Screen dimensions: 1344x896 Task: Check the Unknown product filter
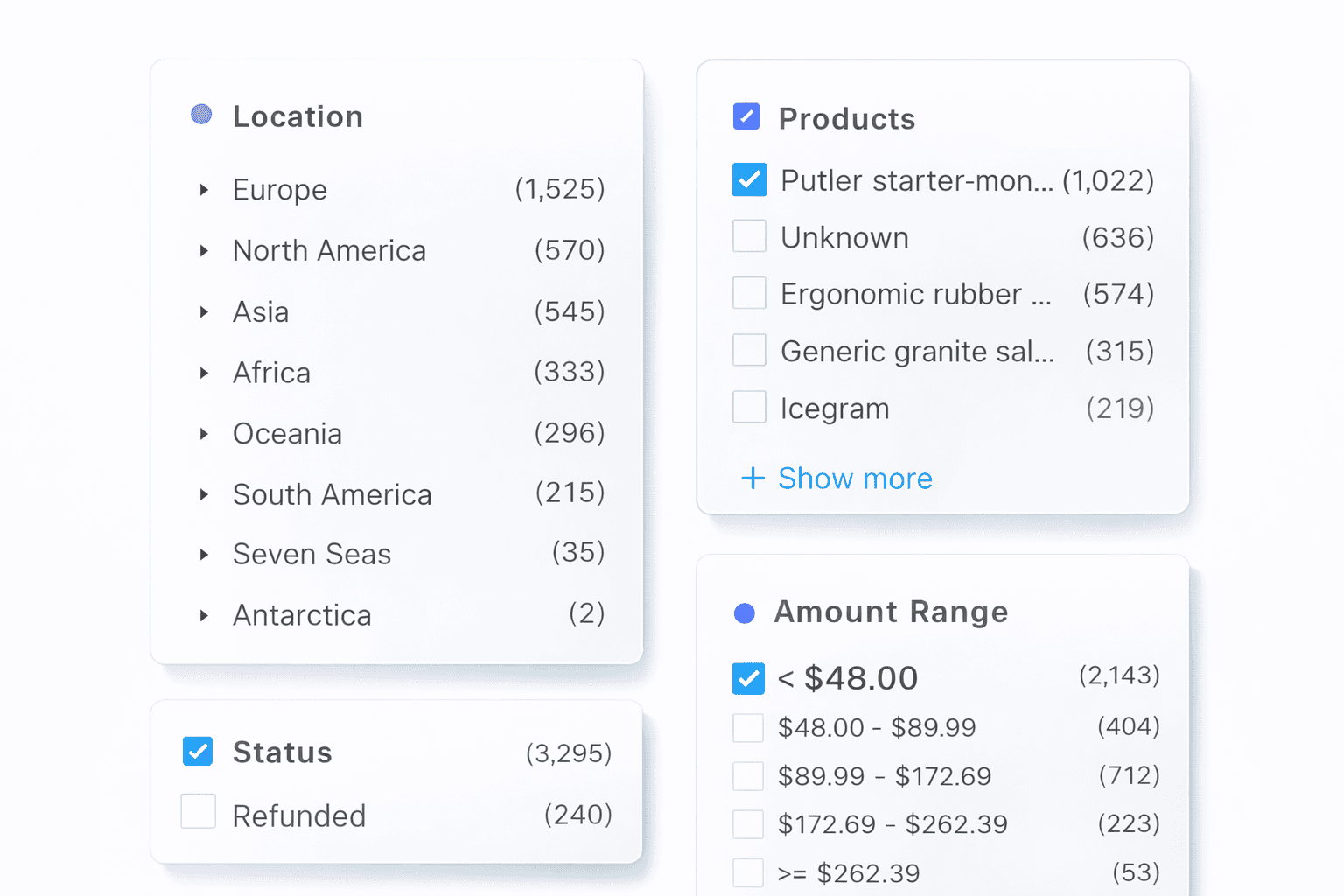coord(749,235)
